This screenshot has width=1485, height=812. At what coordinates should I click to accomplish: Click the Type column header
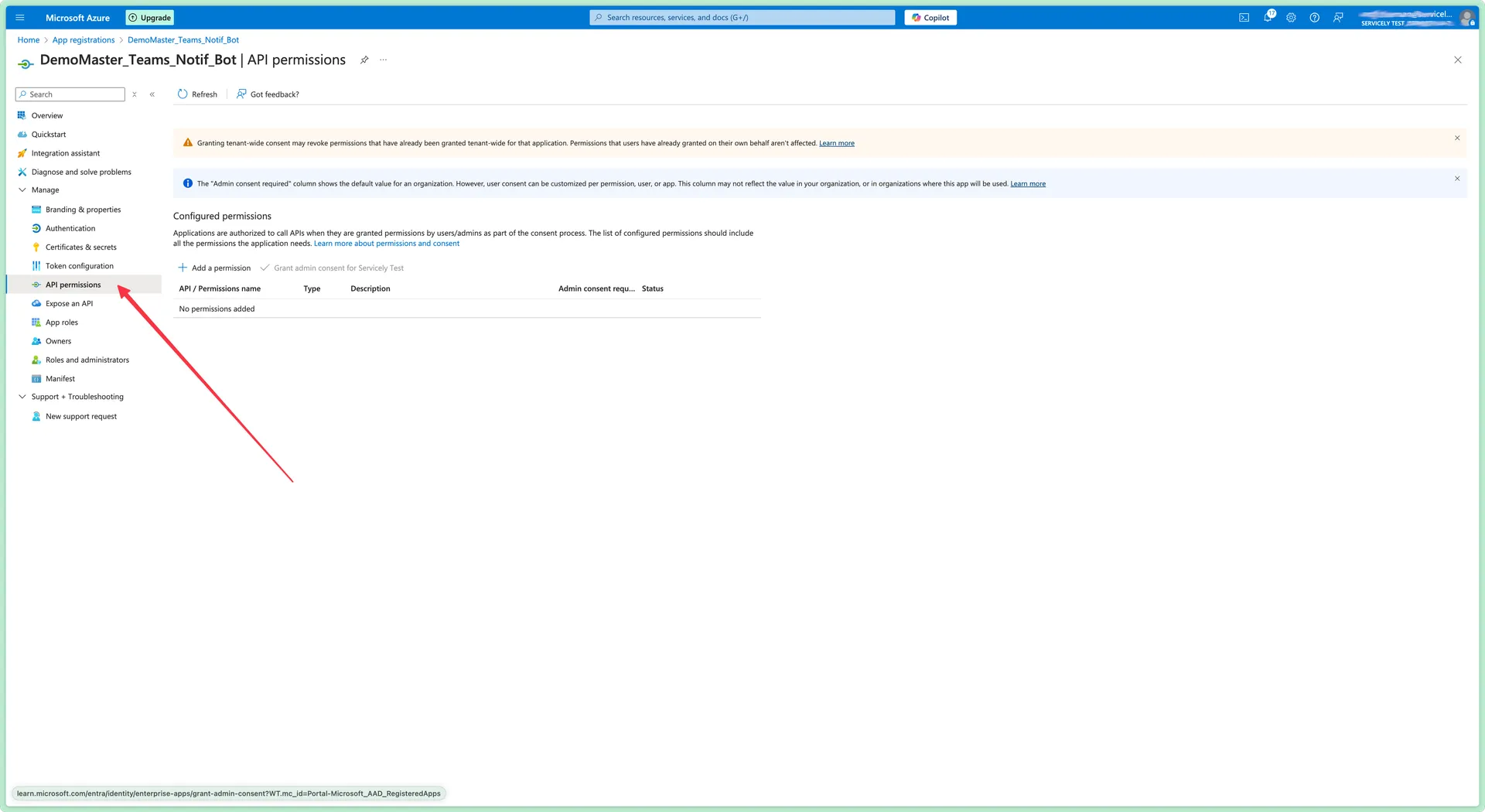pos(312,288)
